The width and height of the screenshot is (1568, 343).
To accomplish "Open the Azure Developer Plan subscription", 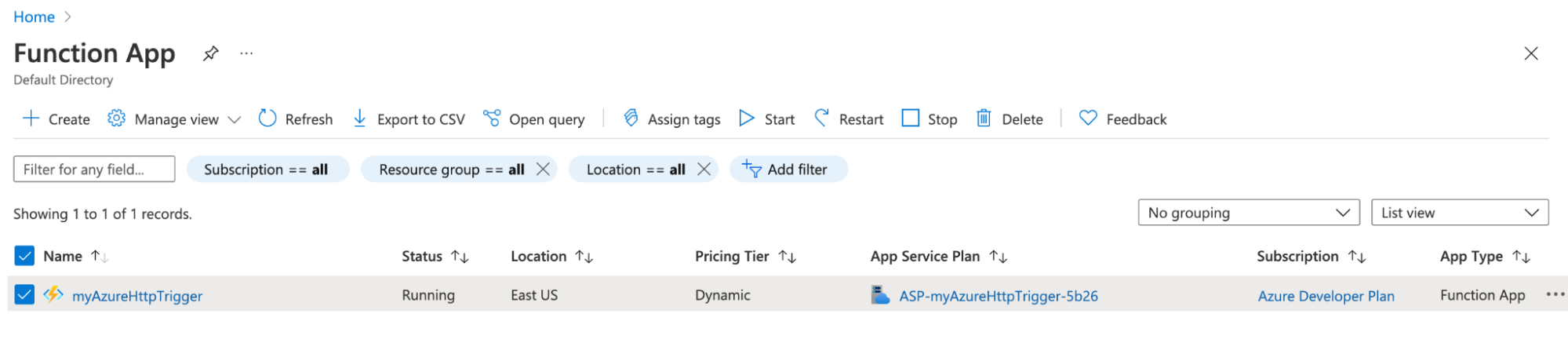I will [x=1326, y=296].
